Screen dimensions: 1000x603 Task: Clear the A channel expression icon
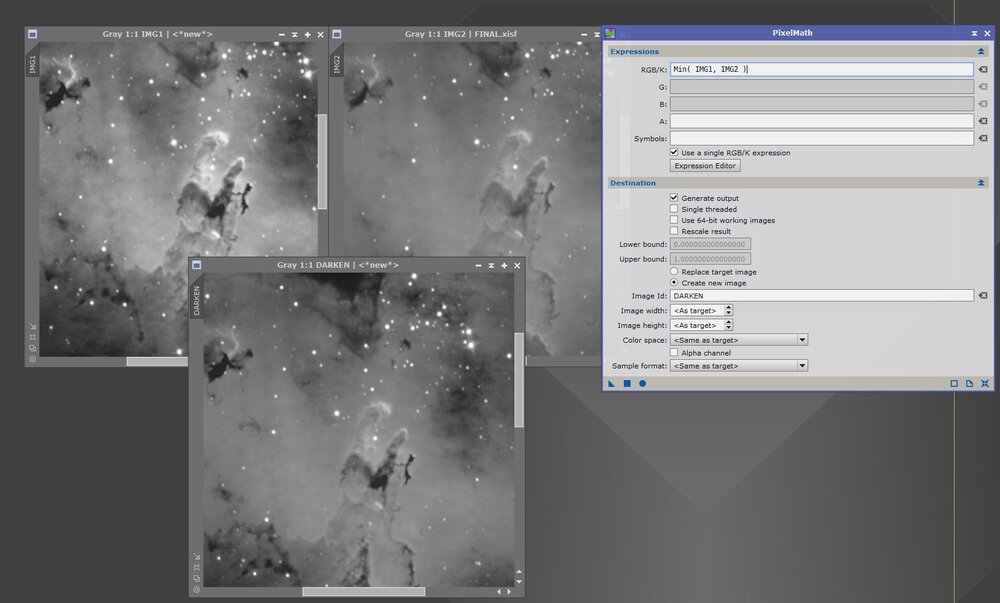tap(983, 122)
